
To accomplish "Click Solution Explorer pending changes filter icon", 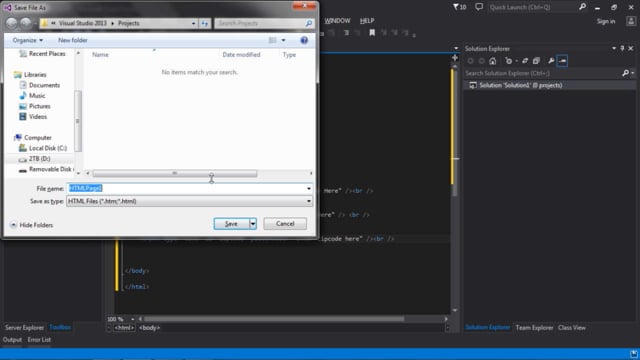I will [509, 61].
